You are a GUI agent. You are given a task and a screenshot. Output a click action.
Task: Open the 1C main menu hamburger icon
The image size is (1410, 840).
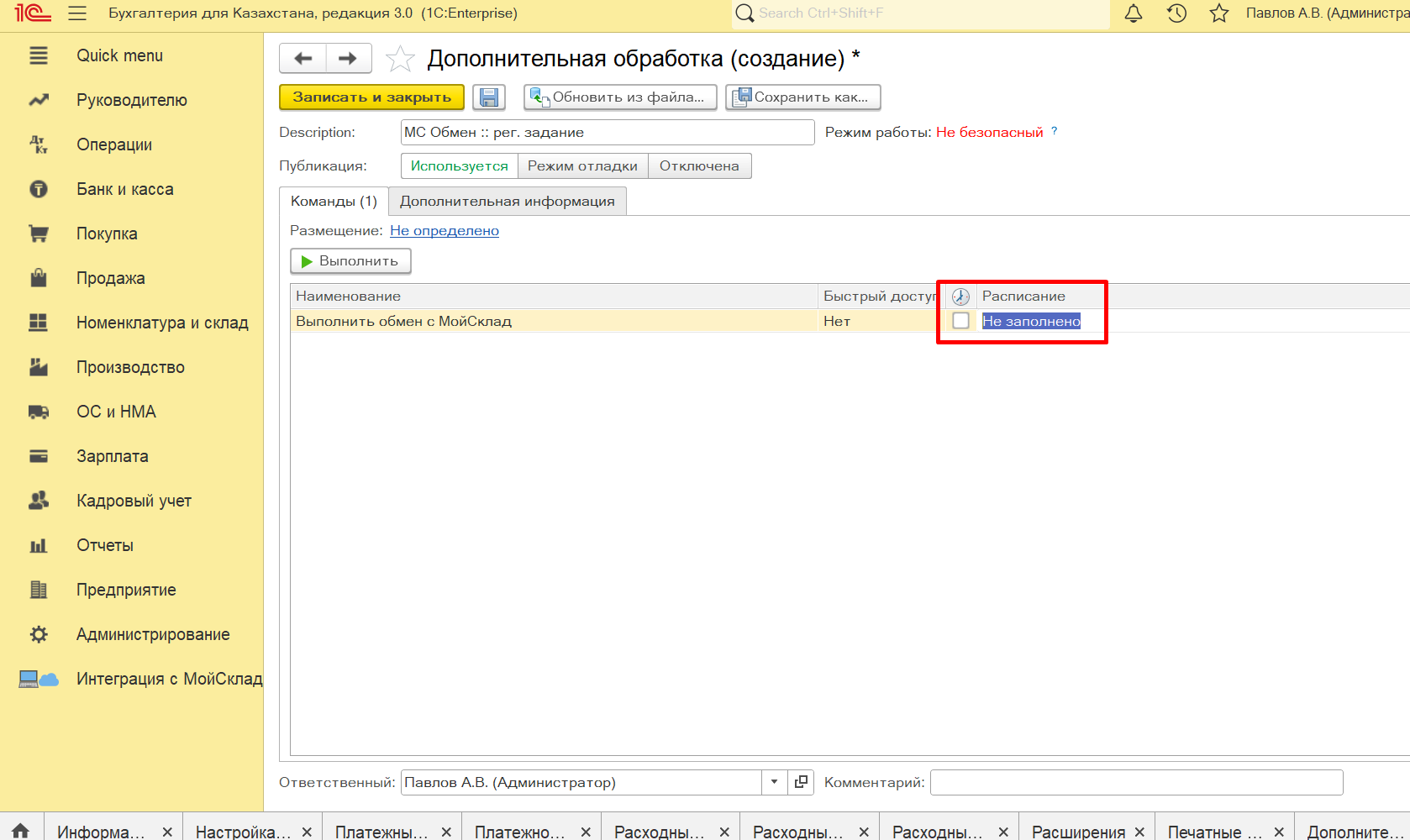(x=77, y=13)
